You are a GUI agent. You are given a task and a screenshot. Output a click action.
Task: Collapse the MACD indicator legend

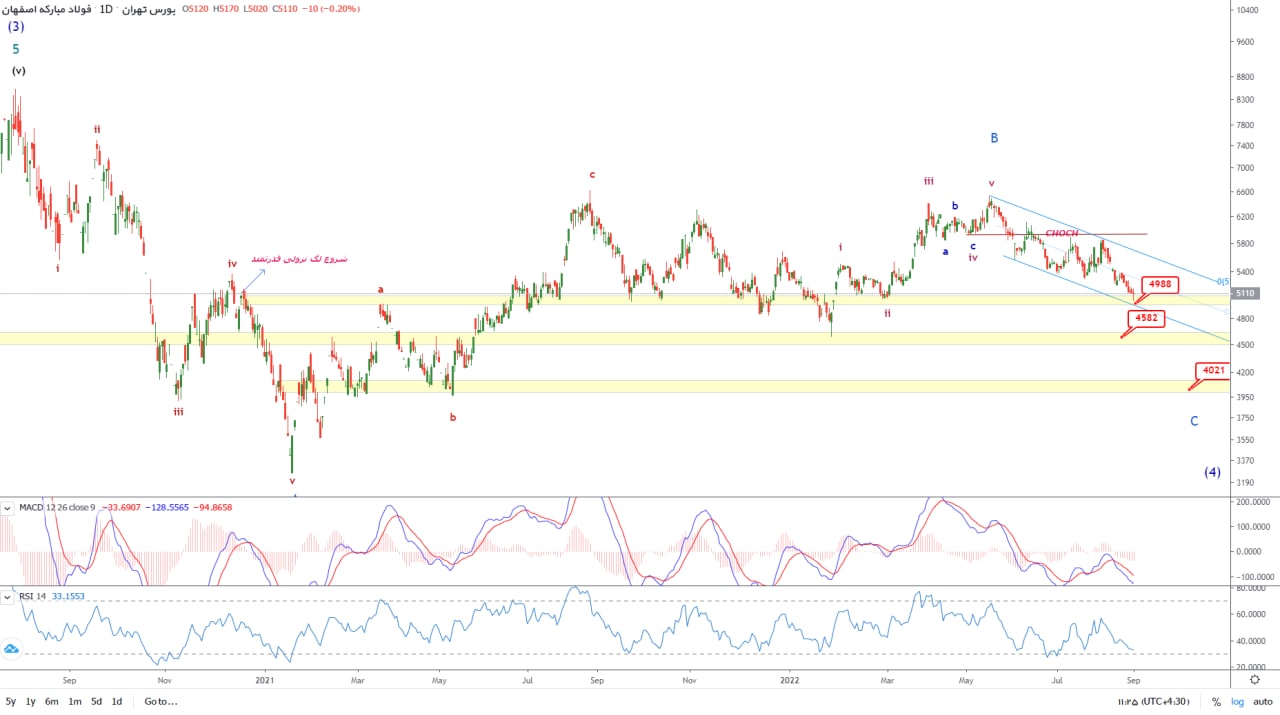(x=9, y=508)
